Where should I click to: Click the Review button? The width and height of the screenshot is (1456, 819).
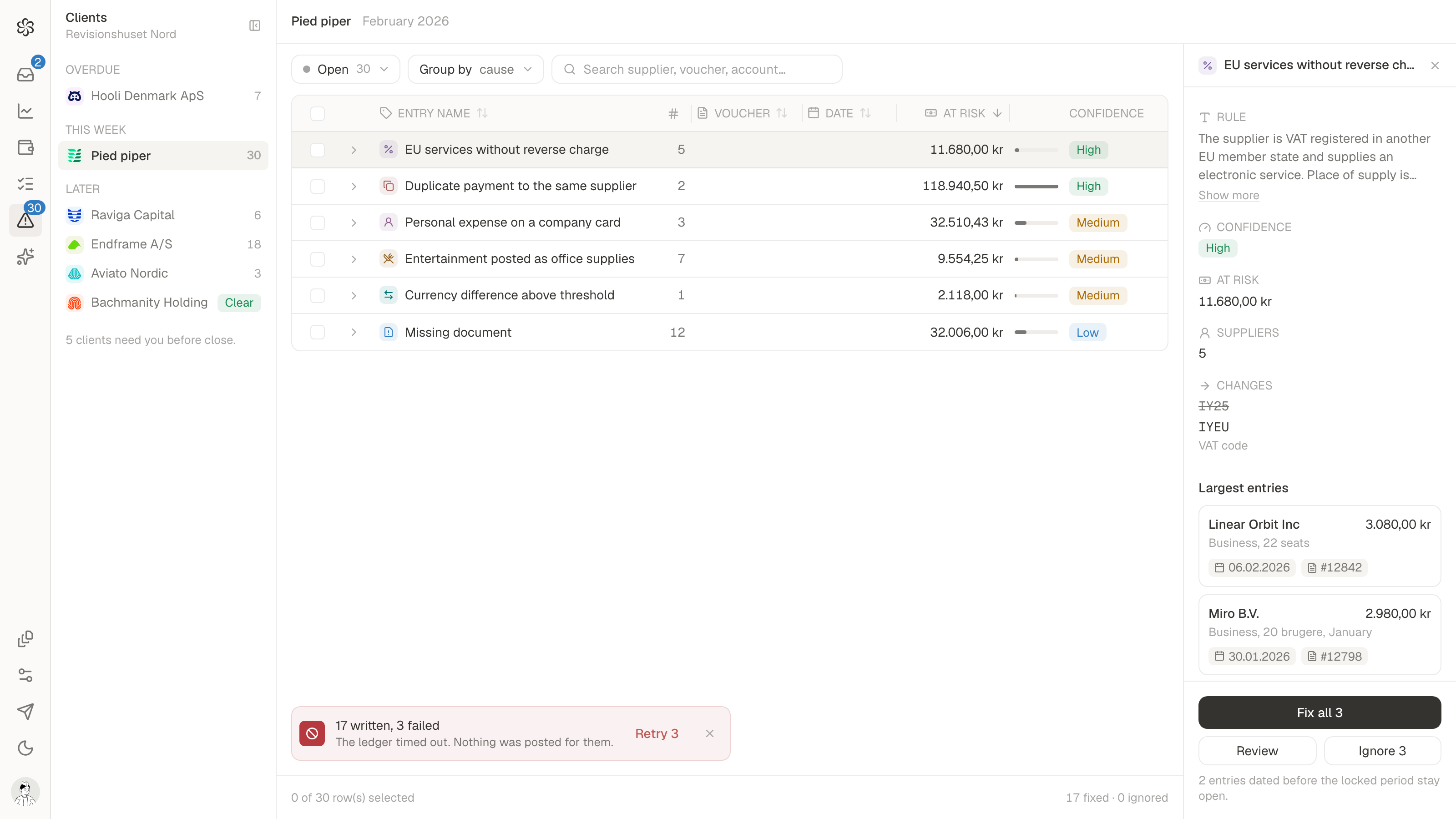click(x=1257, y=751)
